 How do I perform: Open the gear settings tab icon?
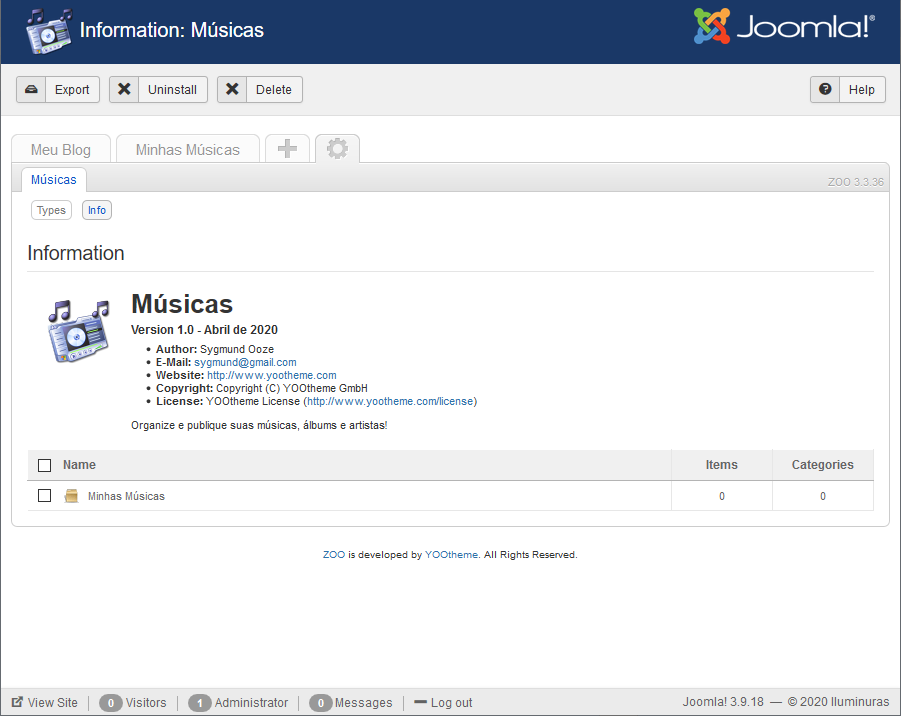click(x=337, y=149)
